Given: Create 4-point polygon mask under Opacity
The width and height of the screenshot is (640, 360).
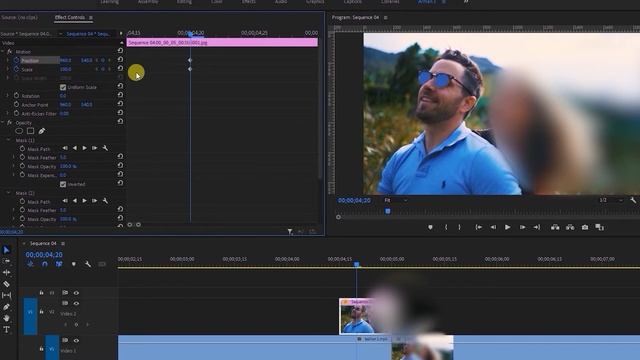Looking at the screenshot, I should pyautogui.click(x=30, y=131).
